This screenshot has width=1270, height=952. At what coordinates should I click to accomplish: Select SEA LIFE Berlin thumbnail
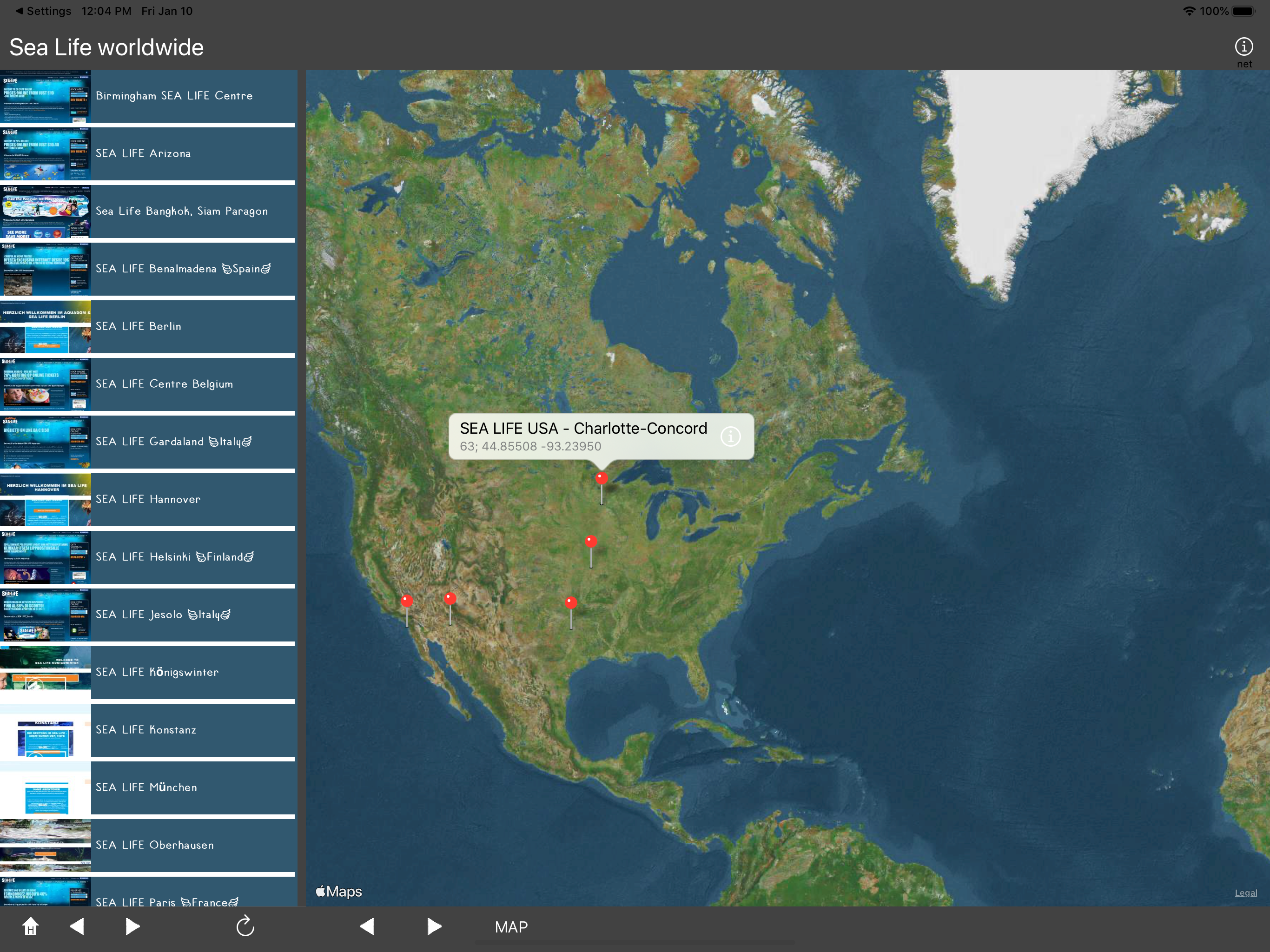46,327
